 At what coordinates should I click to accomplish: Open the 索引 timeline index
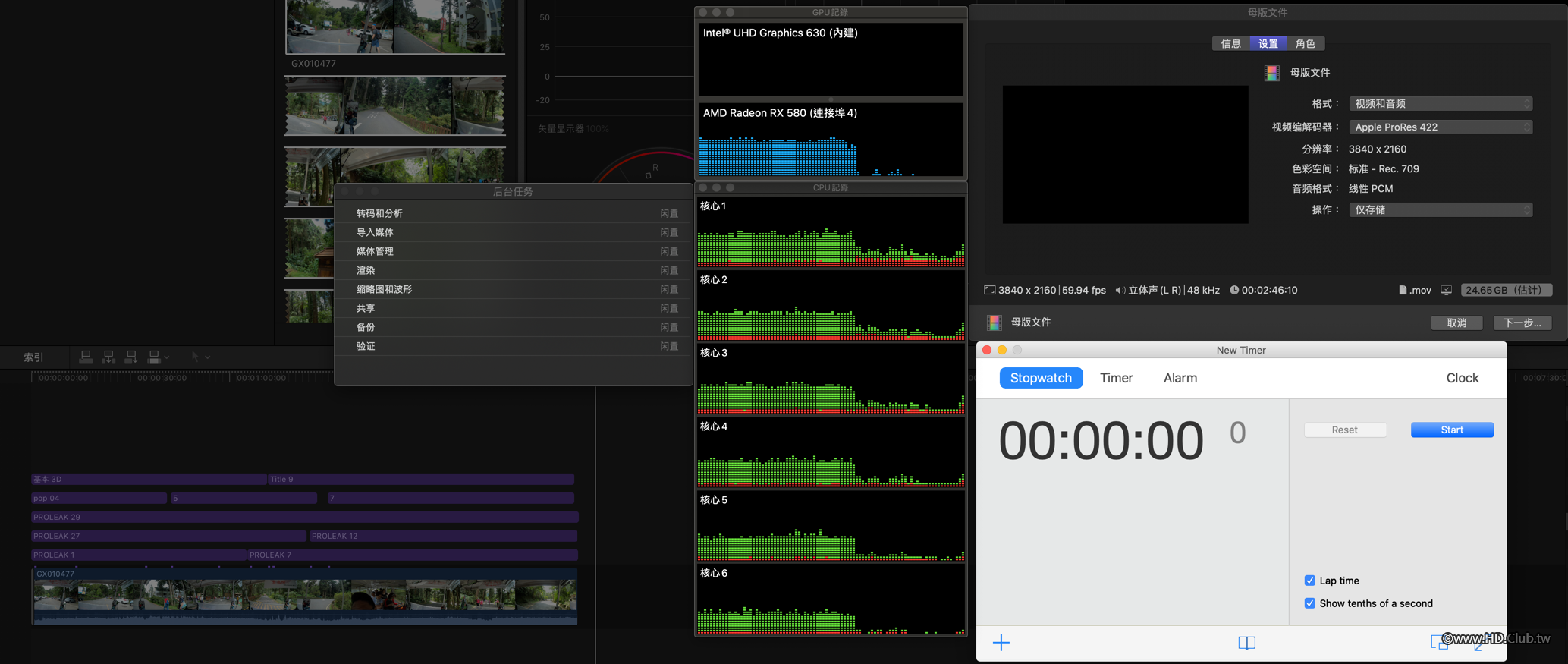(x=33, y=357)
